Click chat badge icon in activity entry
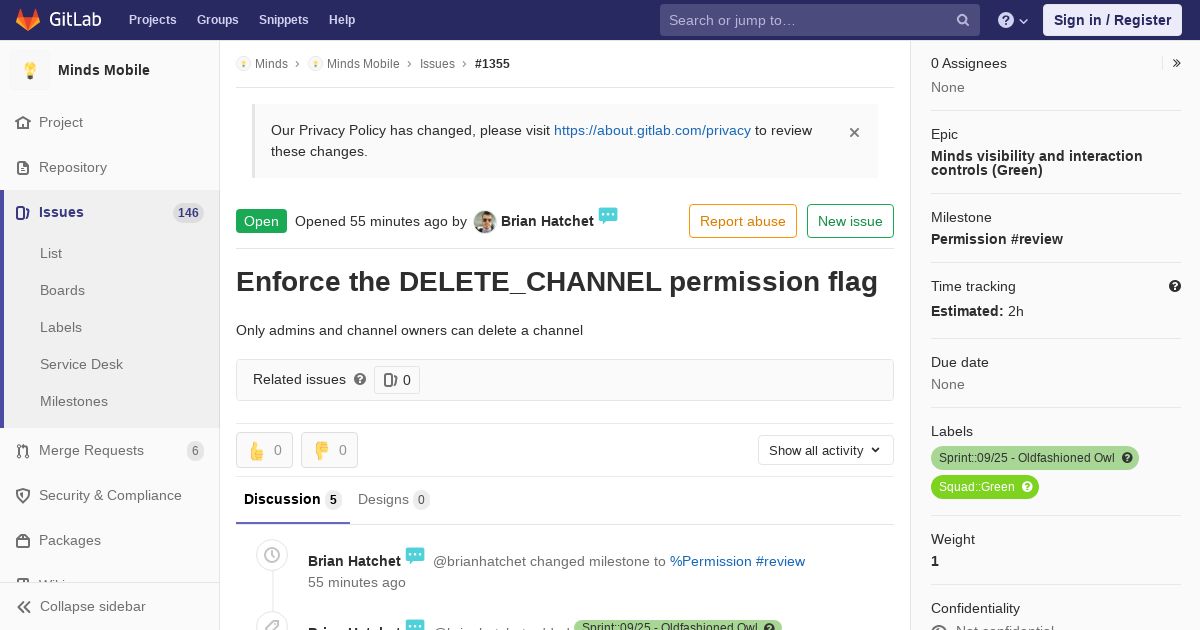1200x630 pixels. click(x=415, y=555)
